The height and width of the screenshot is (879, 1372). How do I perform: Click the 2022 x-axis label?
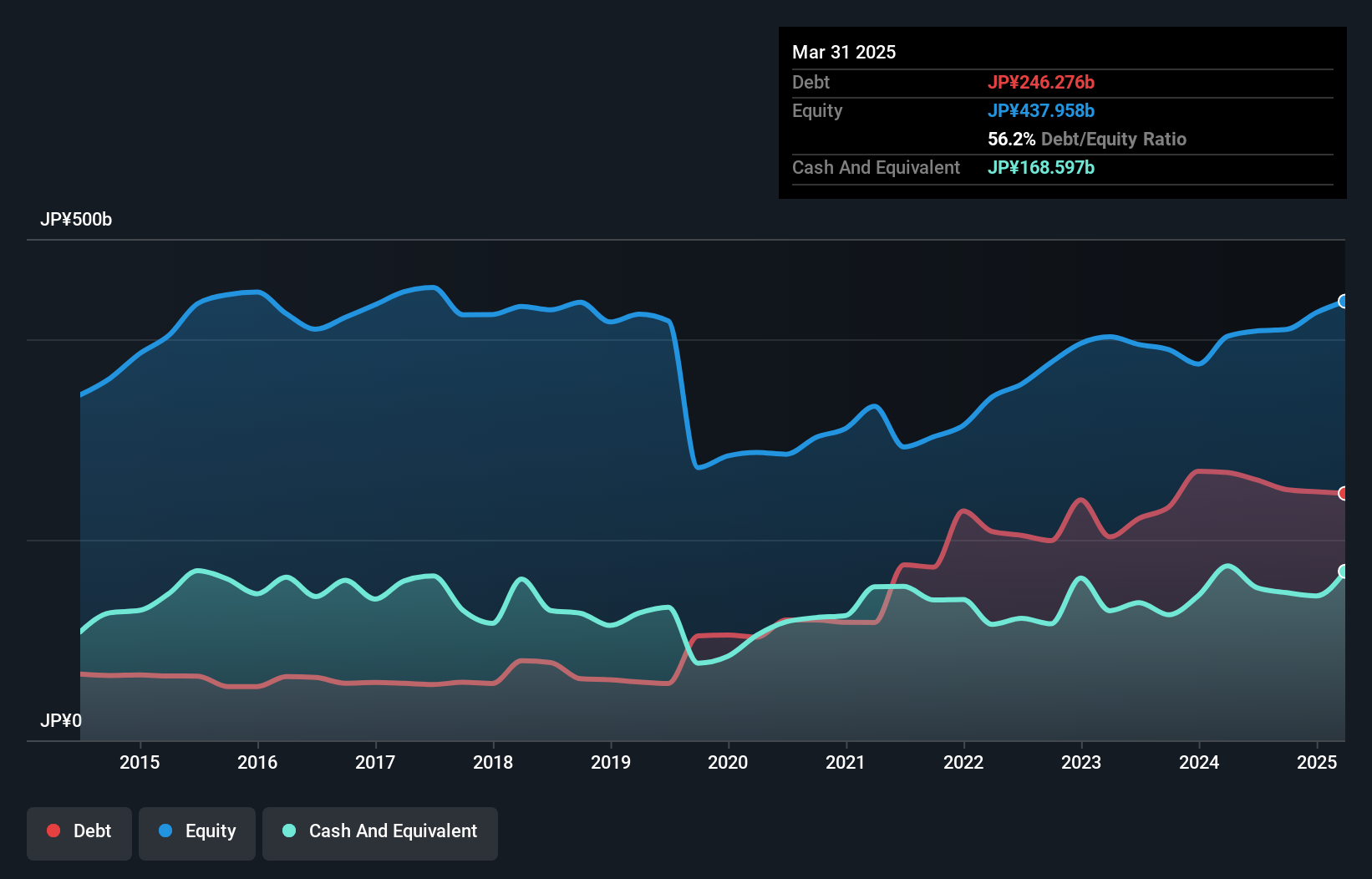963,762
